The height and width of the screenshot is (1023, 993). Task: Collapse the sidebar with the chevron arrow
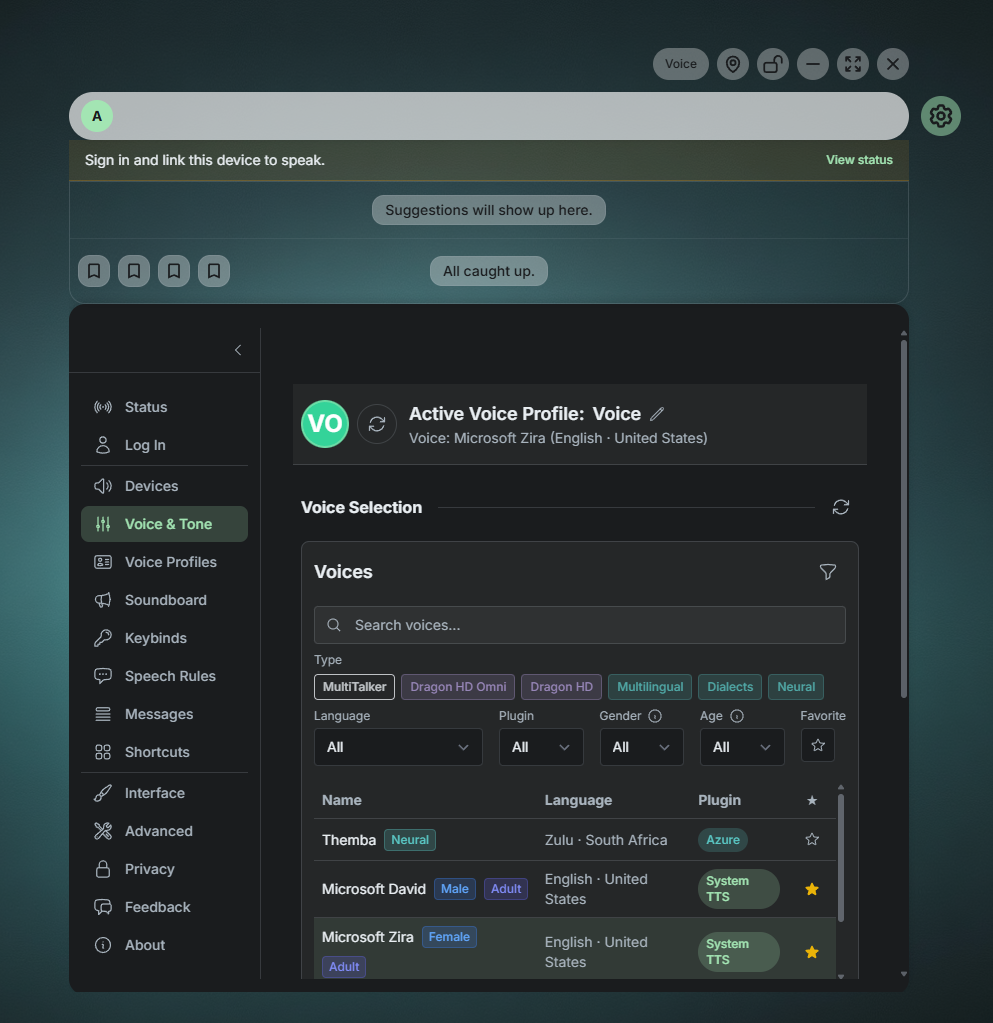click(x=238, y=350)
